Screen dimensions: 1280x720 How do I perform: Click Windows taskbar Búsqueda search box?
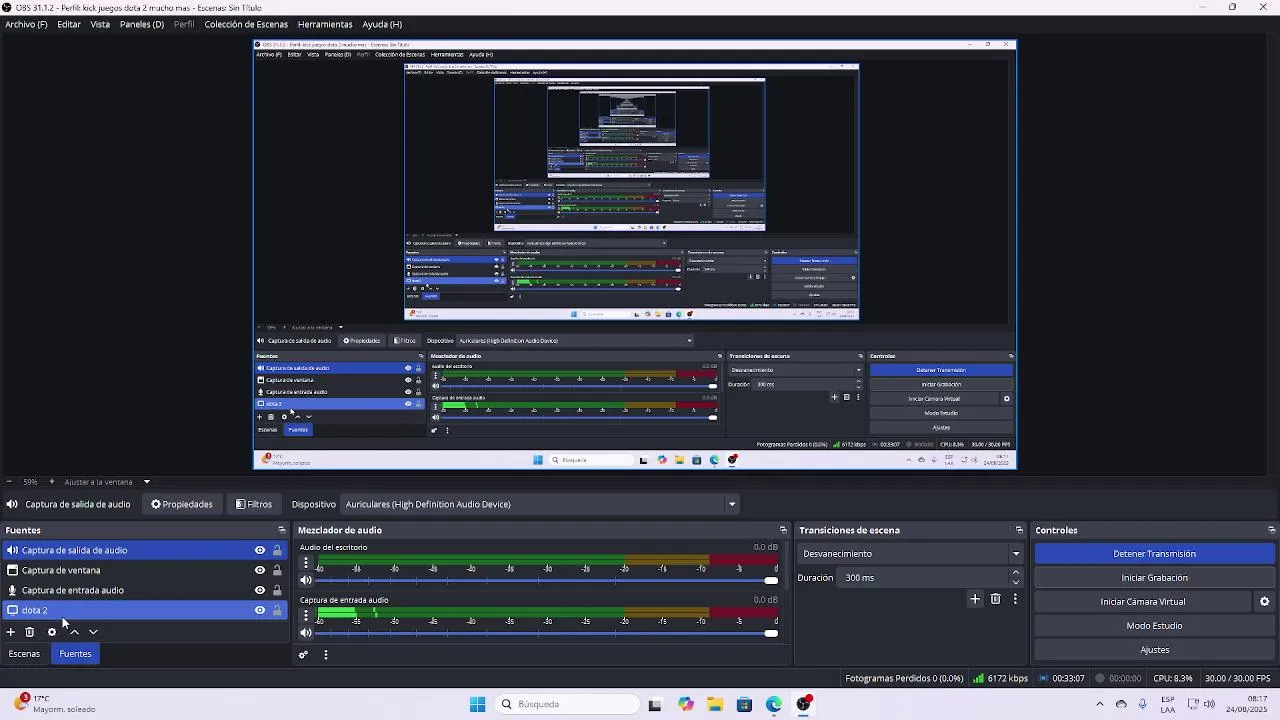567,704
